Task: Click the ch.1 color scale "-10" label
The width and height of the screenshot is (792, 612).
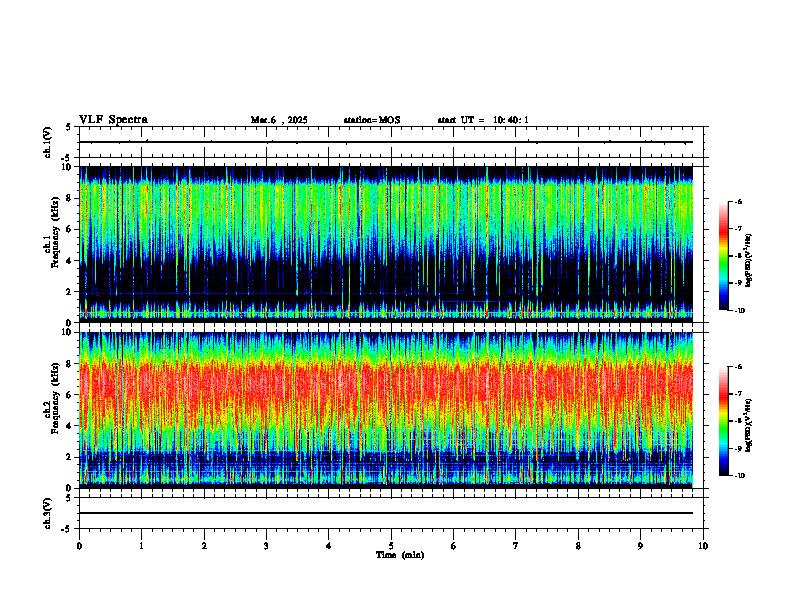Action: [x=739, y=311]
